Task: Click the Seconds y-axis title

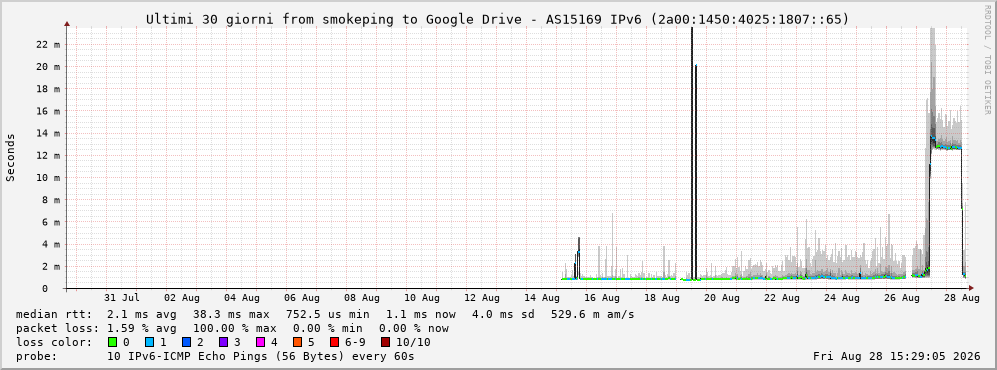Action: click(10, 157)
